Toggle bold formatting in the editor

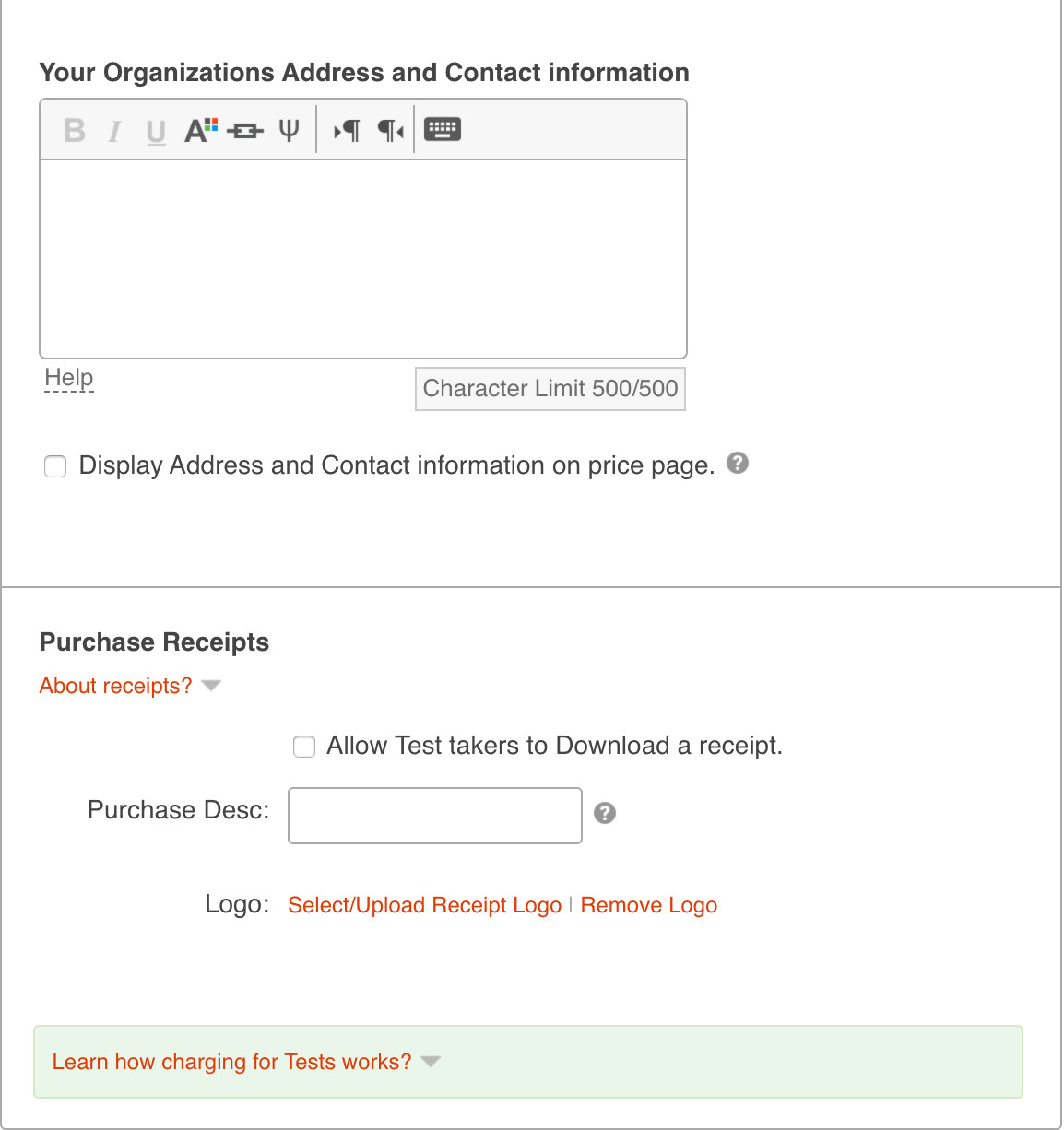75,131
